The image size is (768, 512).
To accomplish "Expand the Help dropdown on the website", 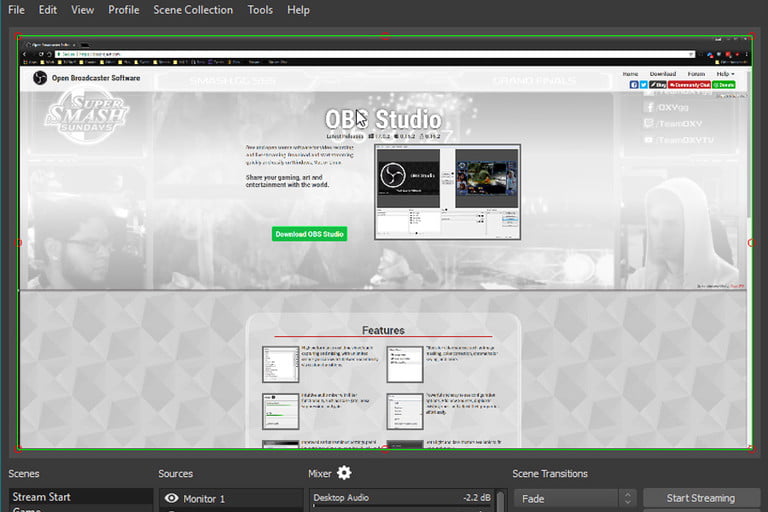I will tap(725, 74).
